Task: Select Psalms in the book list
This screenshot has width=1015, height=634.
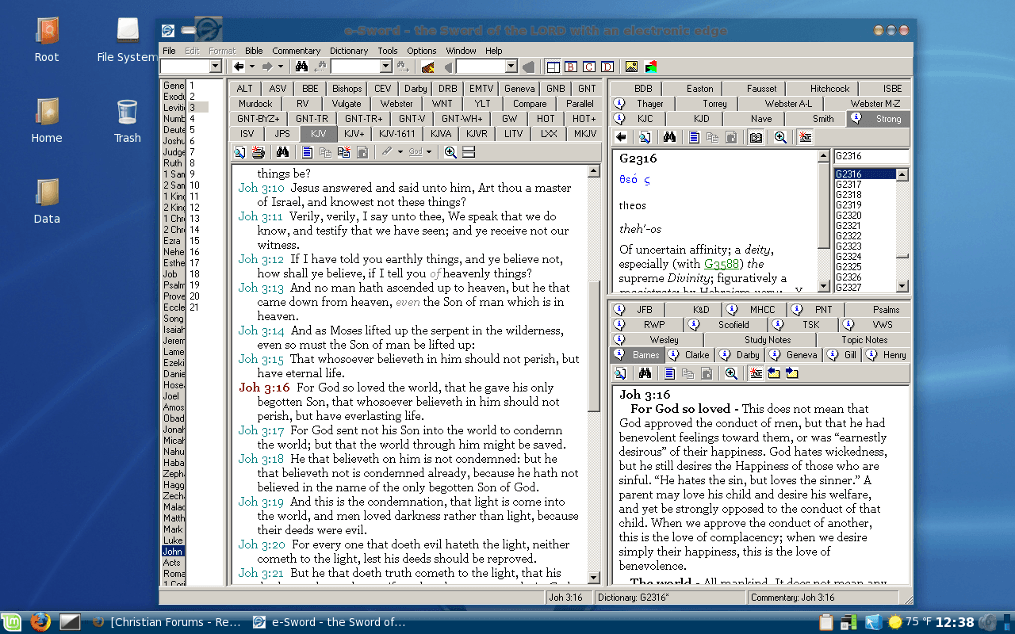Action: (173, 285)
